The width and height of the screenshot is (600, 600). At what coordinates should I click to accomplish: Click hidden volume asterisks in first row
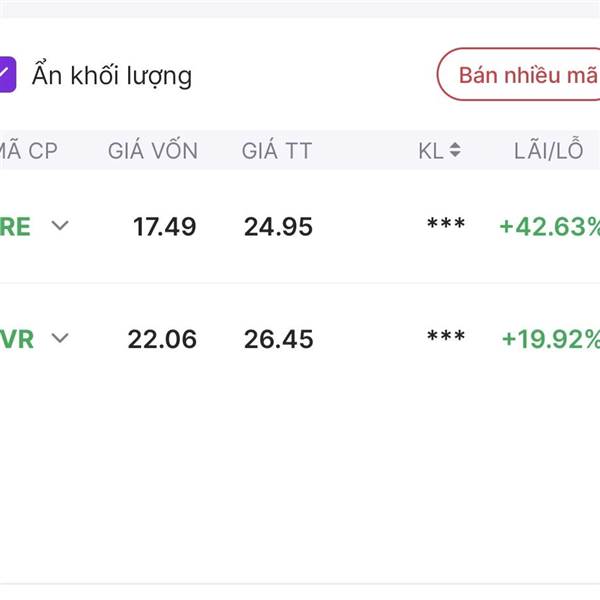(x=445, y=225)
